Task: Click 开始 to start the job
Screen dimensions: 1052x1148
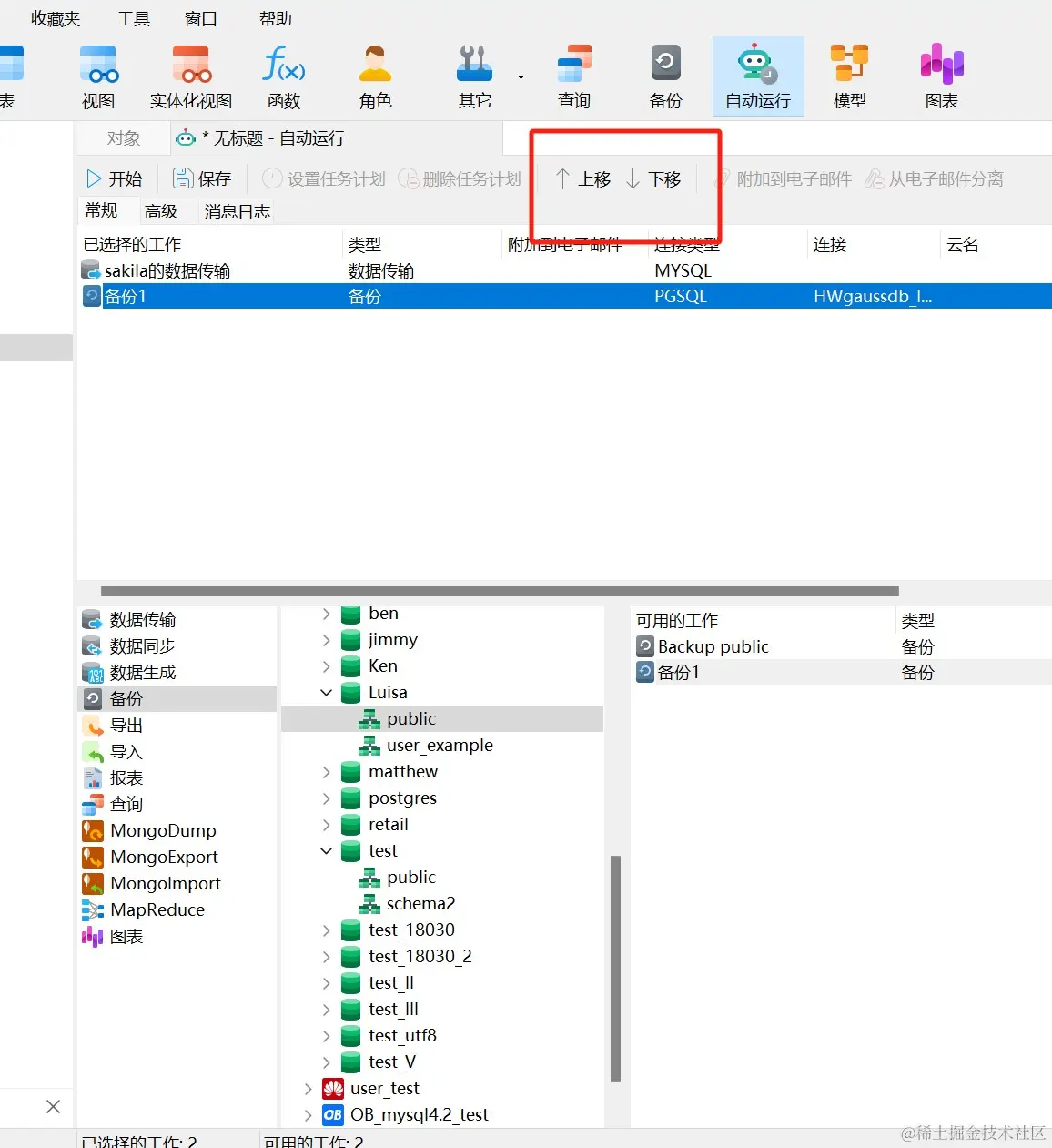Action: coord(115,179)
